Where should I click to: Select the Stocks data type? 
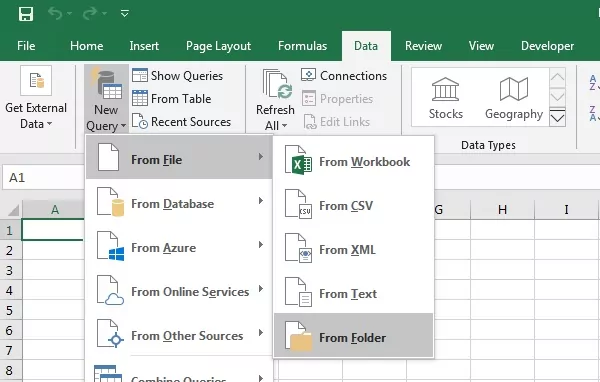click(x=445, y=98)
